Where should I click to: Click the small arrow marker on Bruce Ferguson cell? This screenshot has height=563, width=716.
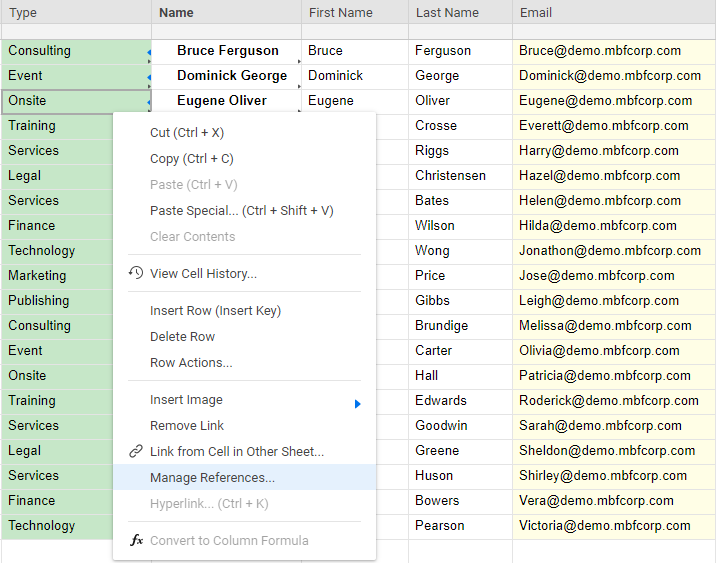(x=299, y=61)
